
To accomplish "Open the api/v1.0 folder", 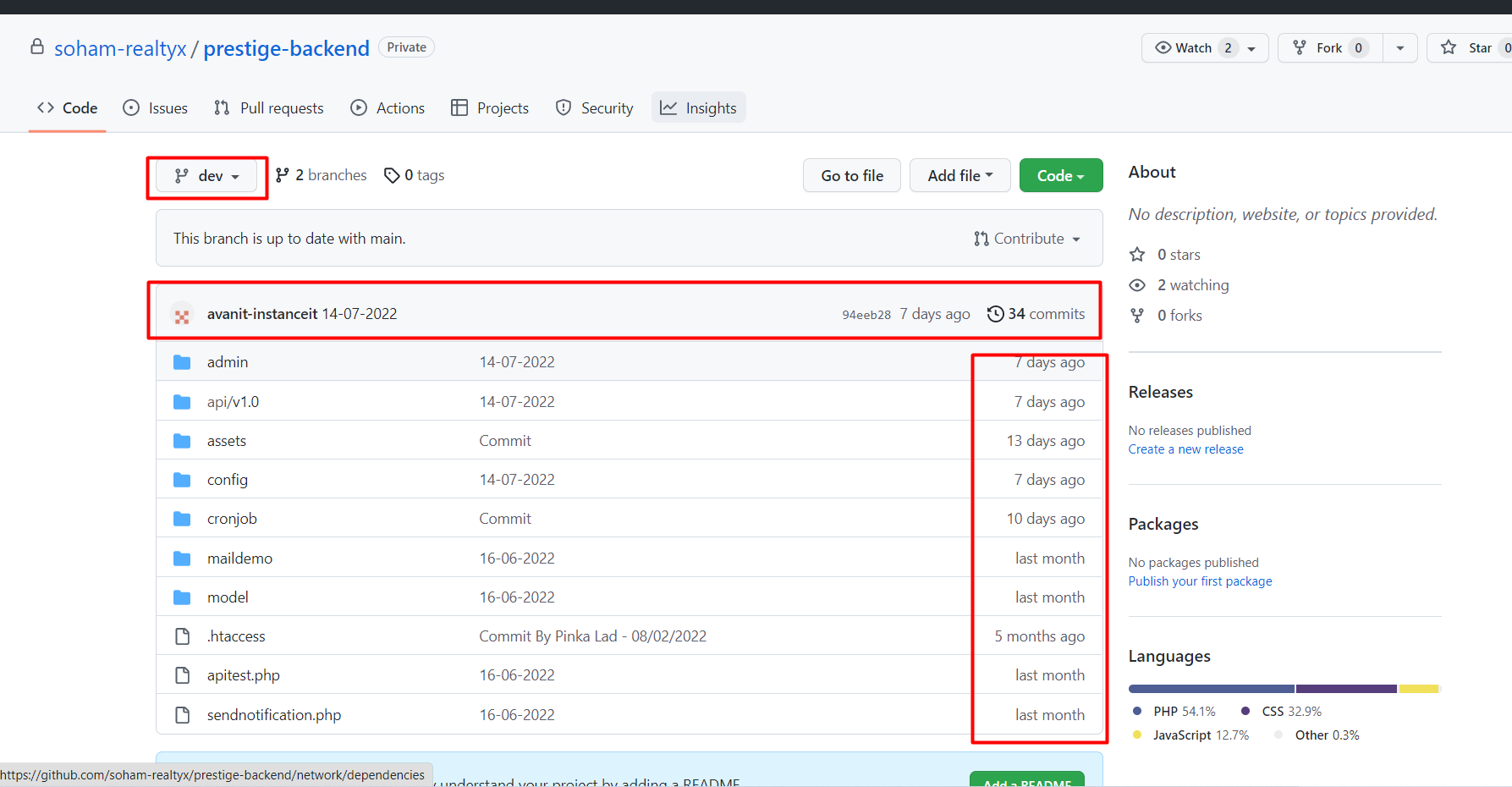I will (234, 402).
